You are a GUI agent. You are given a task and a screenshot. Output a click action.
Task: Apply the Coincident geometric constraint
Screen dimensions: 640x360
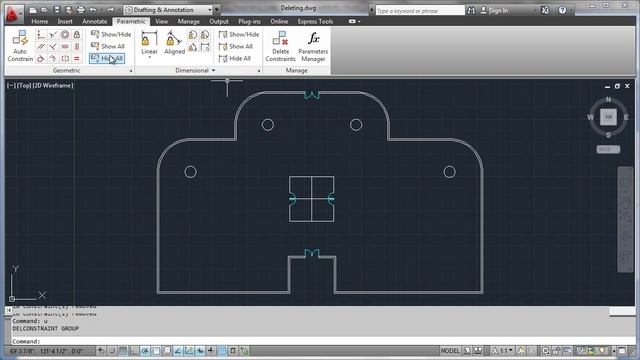(41, 35)
